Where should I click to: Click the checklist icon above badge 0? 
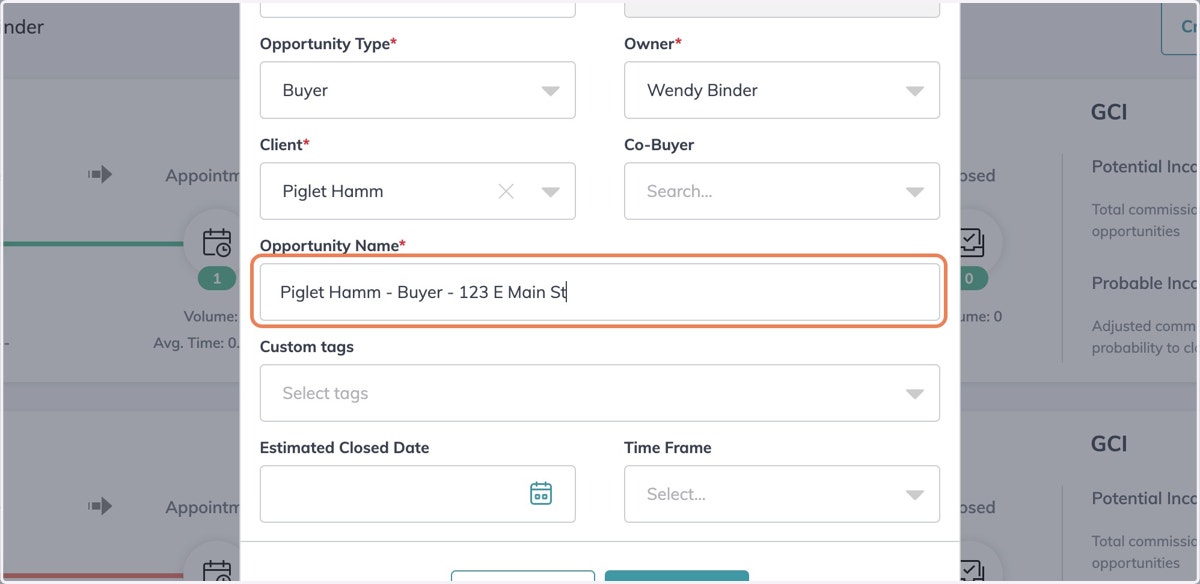pyautogui.click(x=968, y=241)
